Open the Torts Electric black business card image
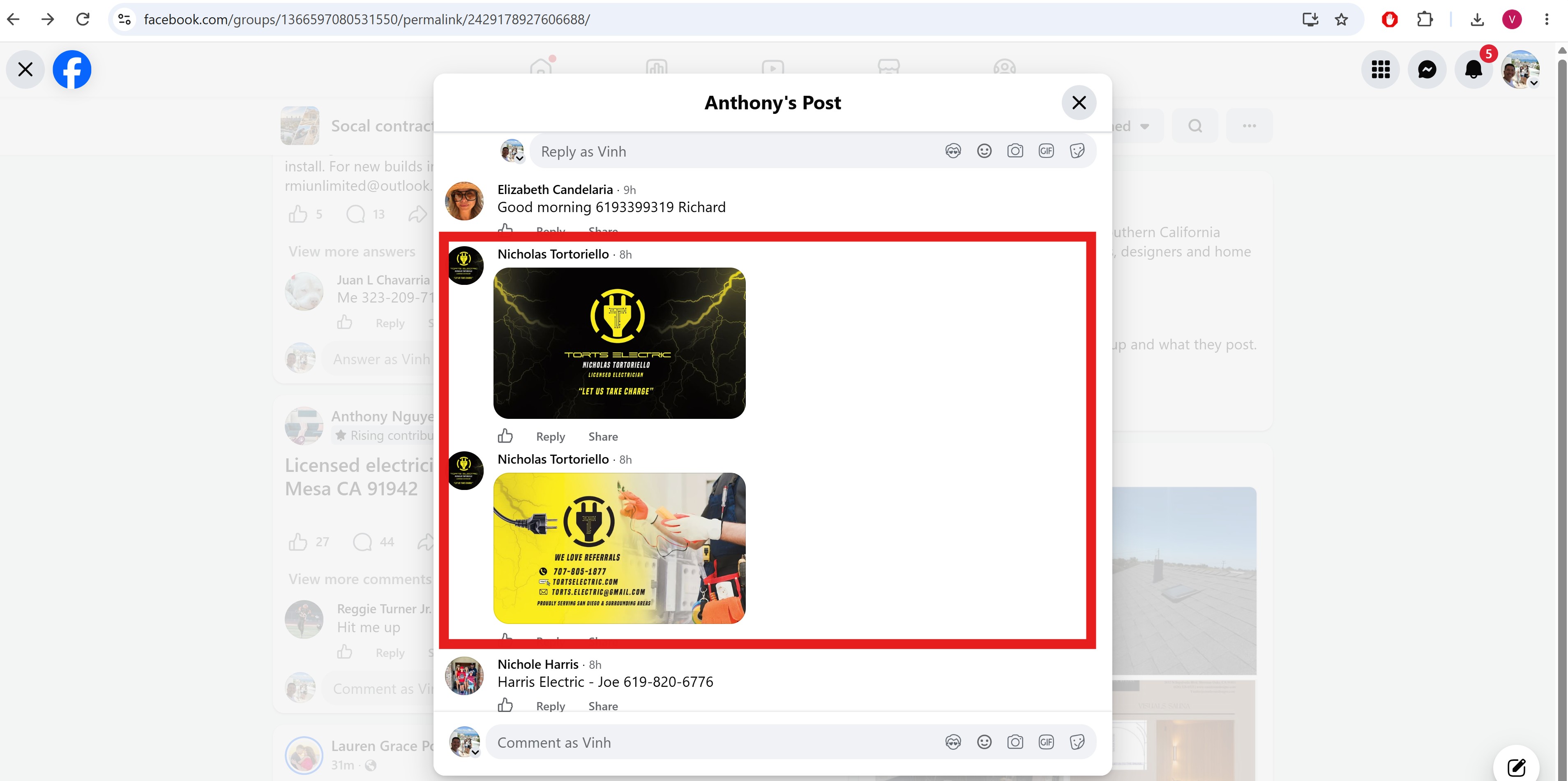 pos(619,343)
